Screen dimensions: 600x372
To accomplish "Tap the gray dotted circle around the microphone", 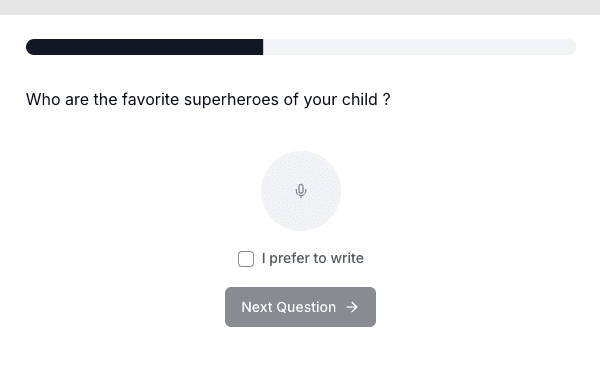I will coord(301,191).
